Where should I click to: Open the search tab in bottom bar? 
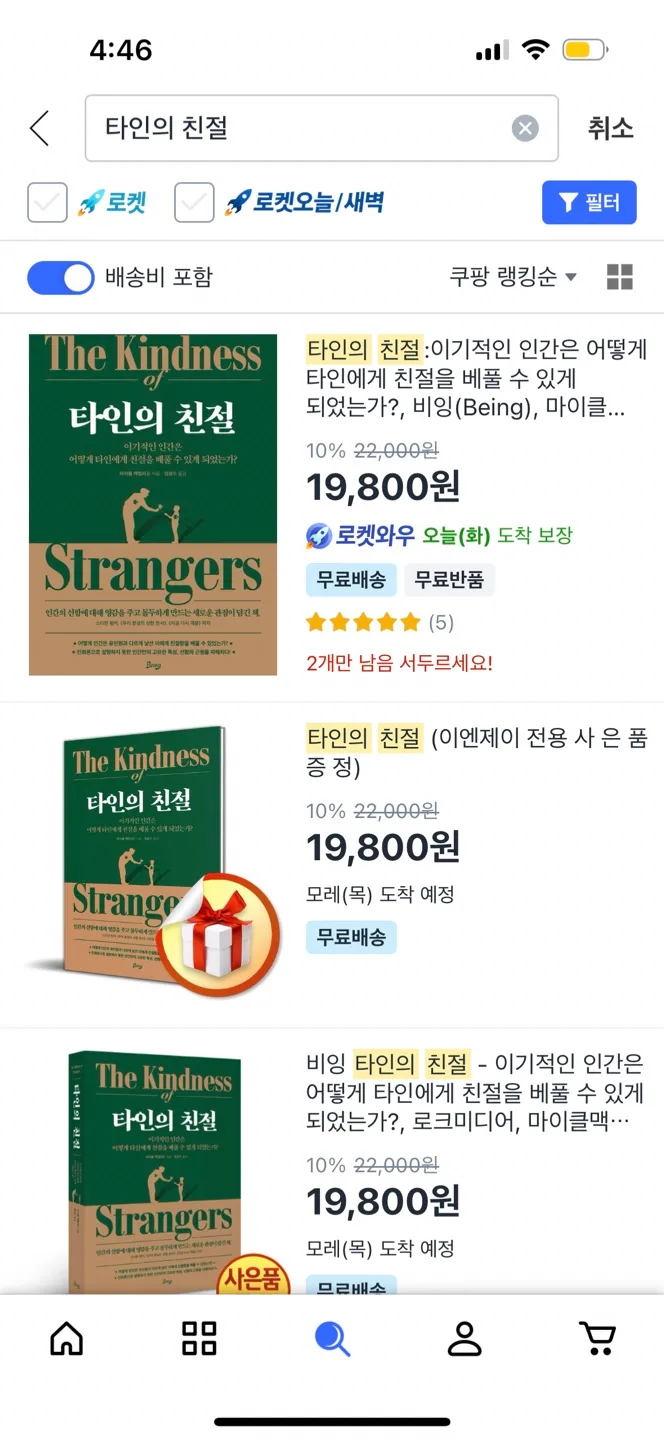point(332,1338)
